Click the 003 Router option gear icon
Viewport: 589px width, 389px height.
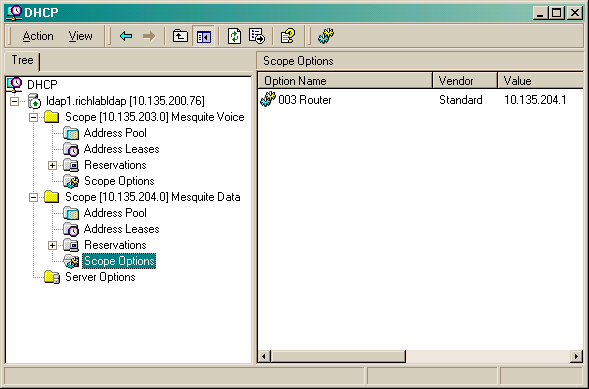point(268,100)
